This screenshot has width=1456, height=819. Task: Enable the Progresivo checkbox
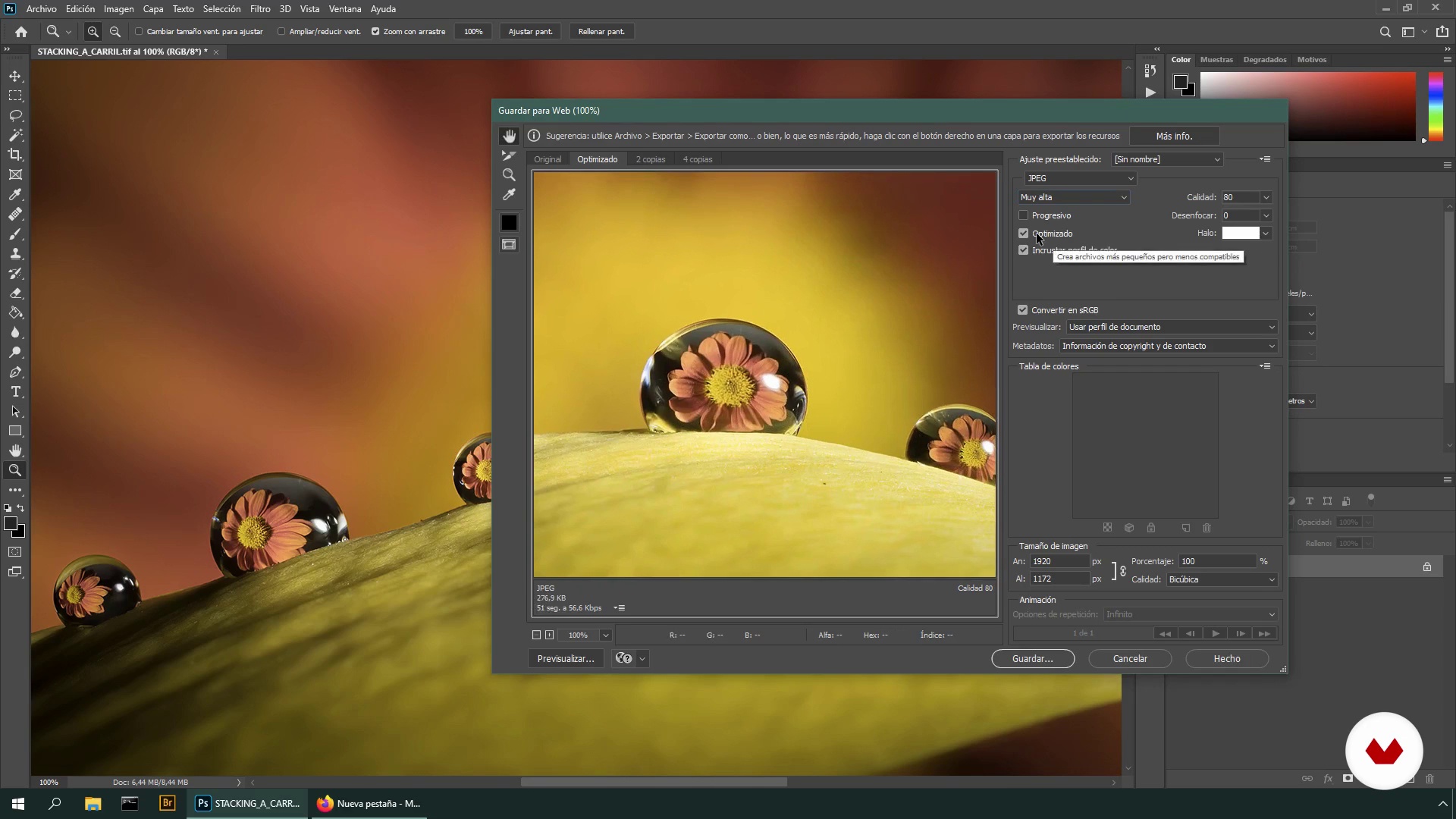coord(1023,215)
